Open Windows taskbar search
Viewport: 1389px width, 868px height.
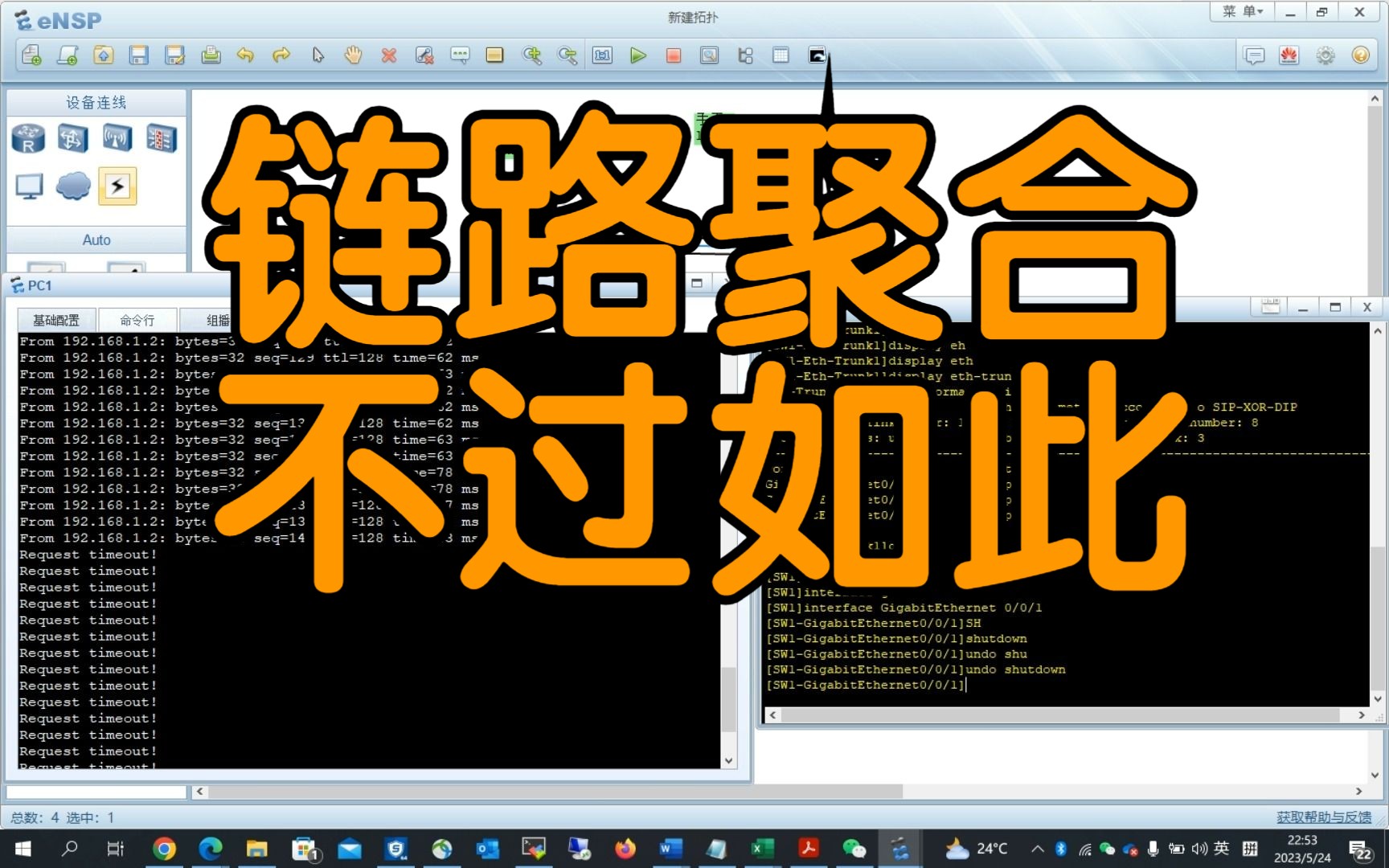click(x=70, y=849)
